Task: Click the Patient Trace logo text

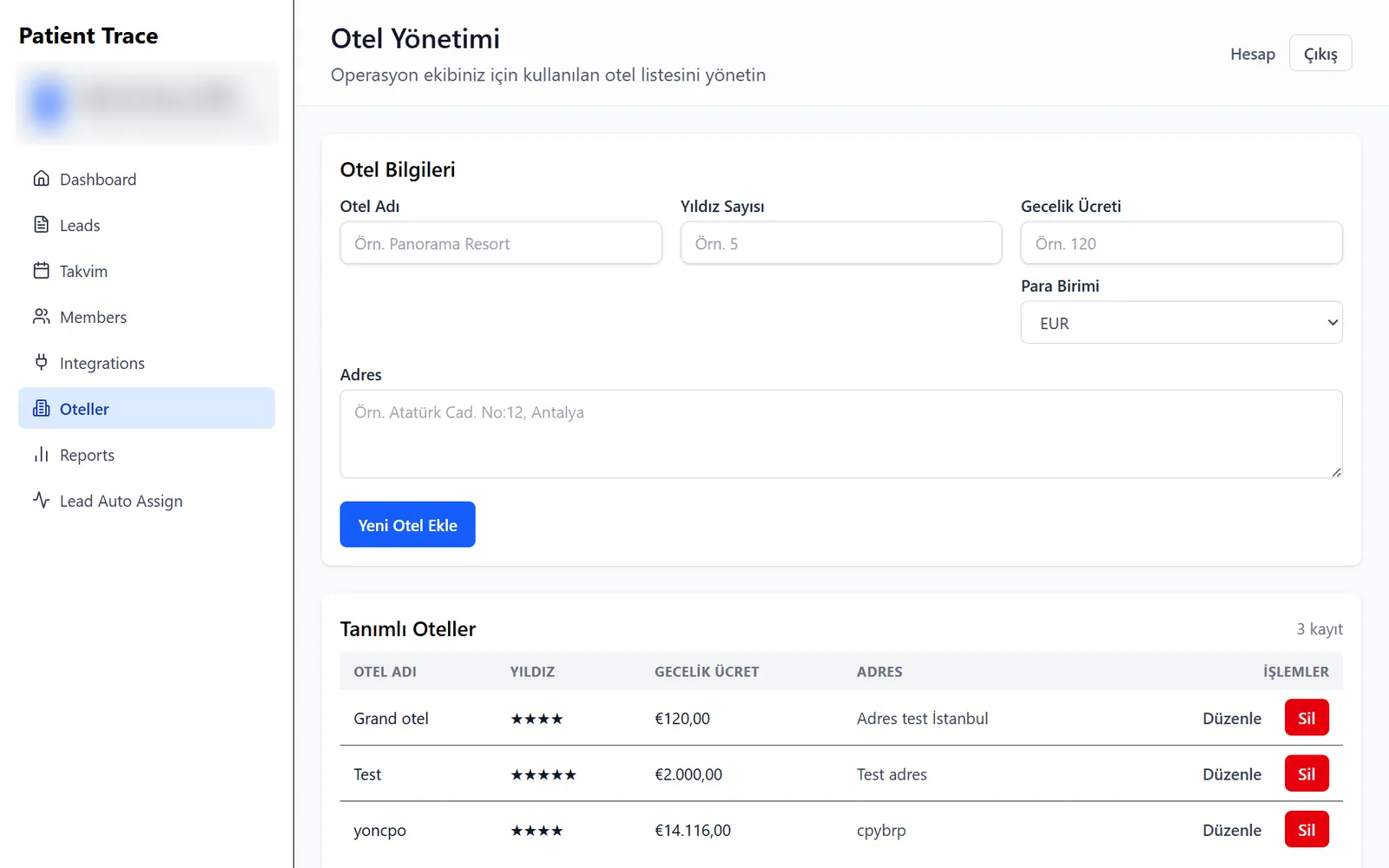Action: [x=89, y=36]
